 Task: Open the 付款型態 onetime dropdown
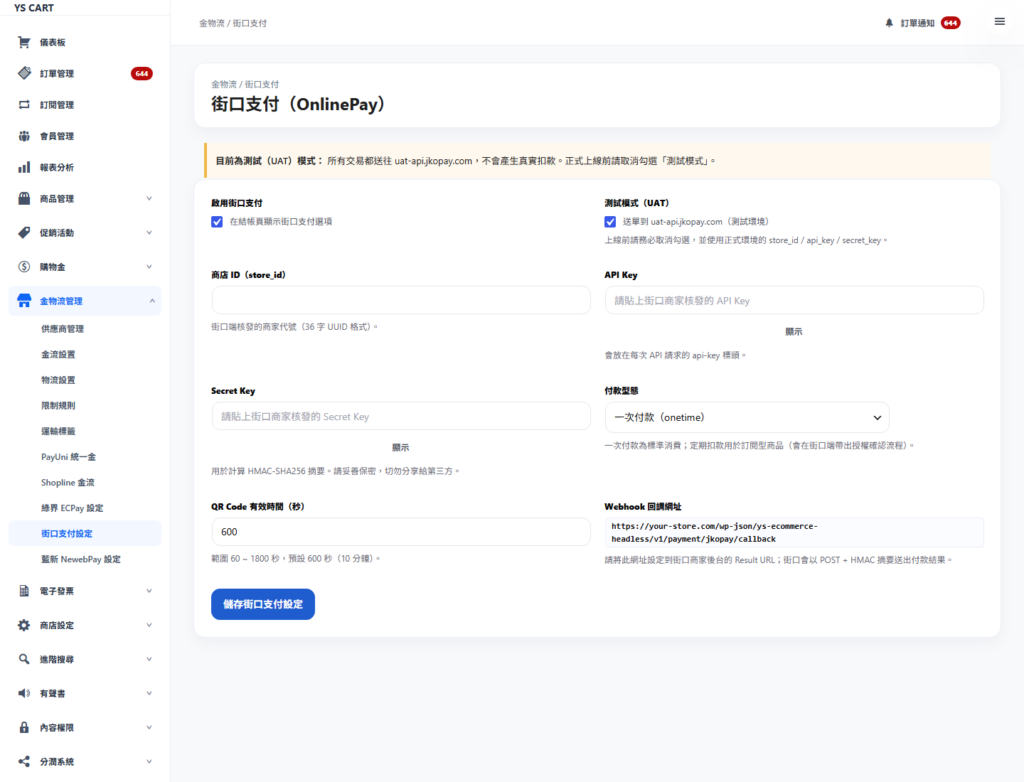[x=746, y=417]
